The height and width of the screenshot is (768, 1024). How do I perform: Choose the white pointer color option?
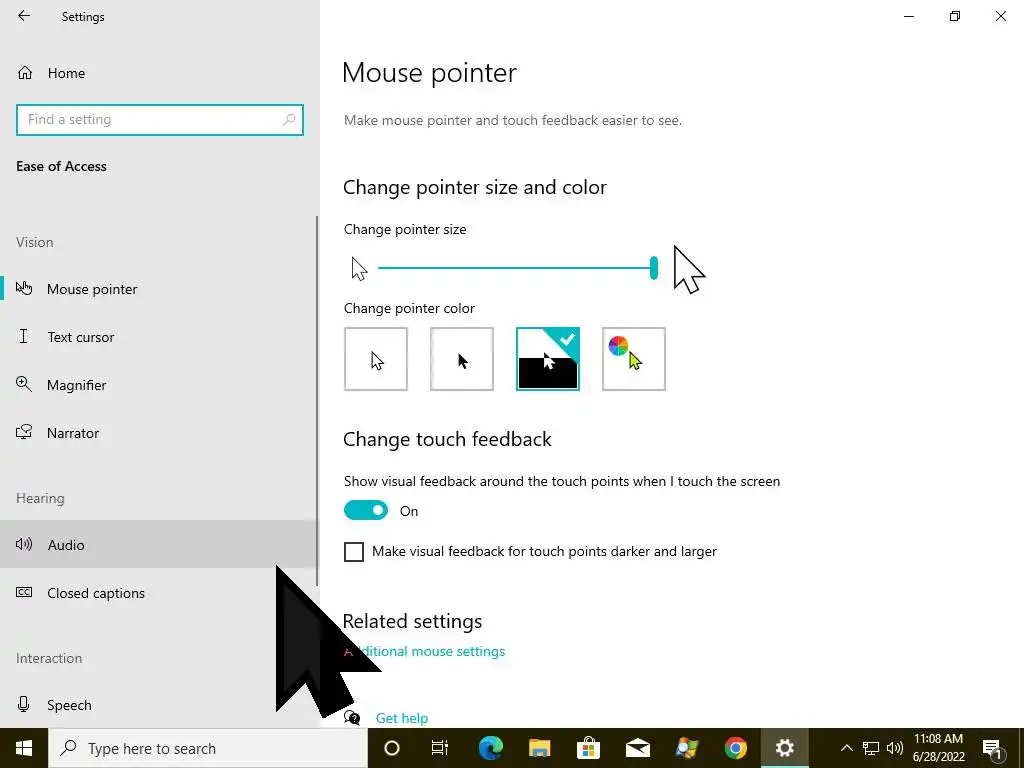click(376, 359)
